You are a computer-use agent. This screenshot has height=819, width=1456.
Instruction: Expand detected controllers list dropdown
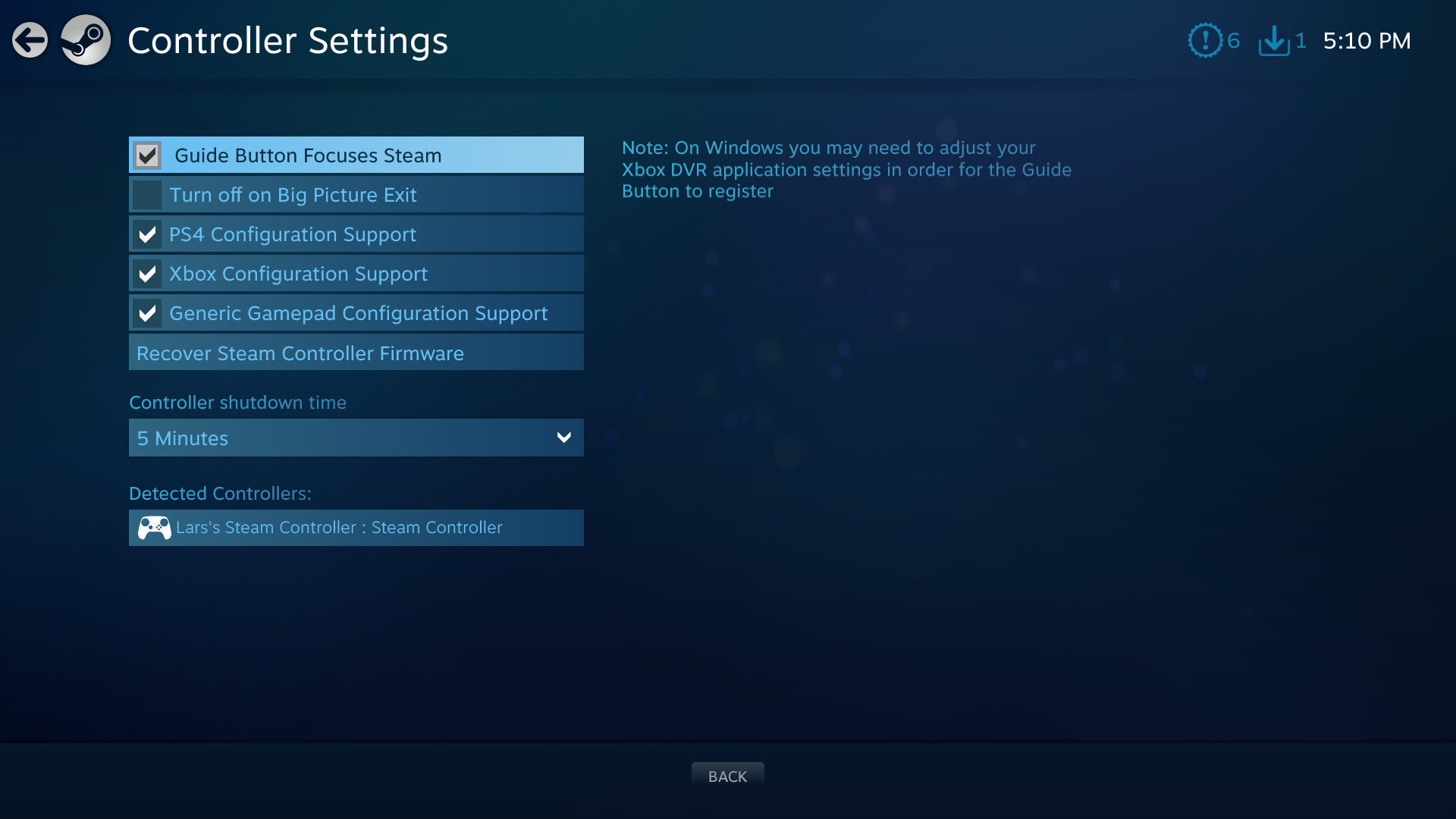(356, 527)
